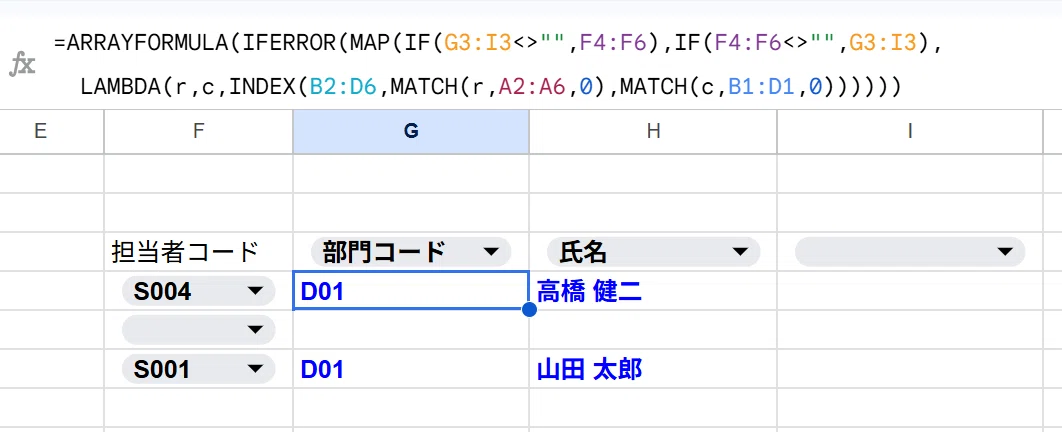Screen dimensions: 1062x432
Task: Select column H header
Action: point(653,131)
